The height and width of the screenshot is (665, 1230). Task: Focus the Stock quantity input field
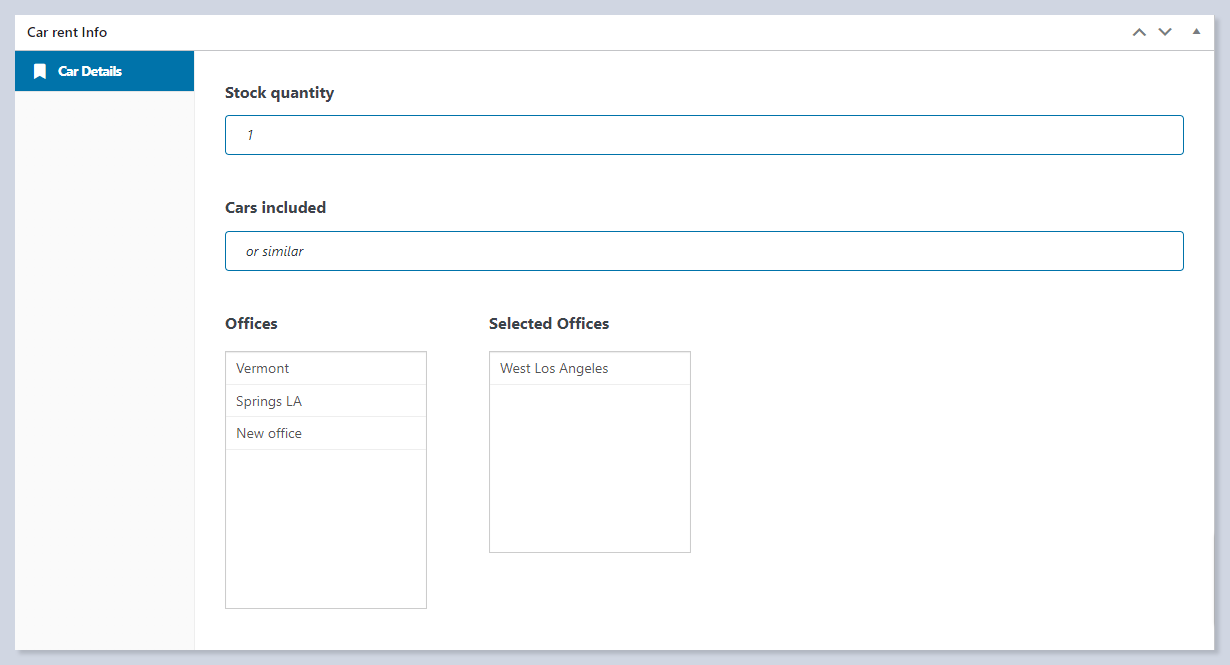point(704,135)
